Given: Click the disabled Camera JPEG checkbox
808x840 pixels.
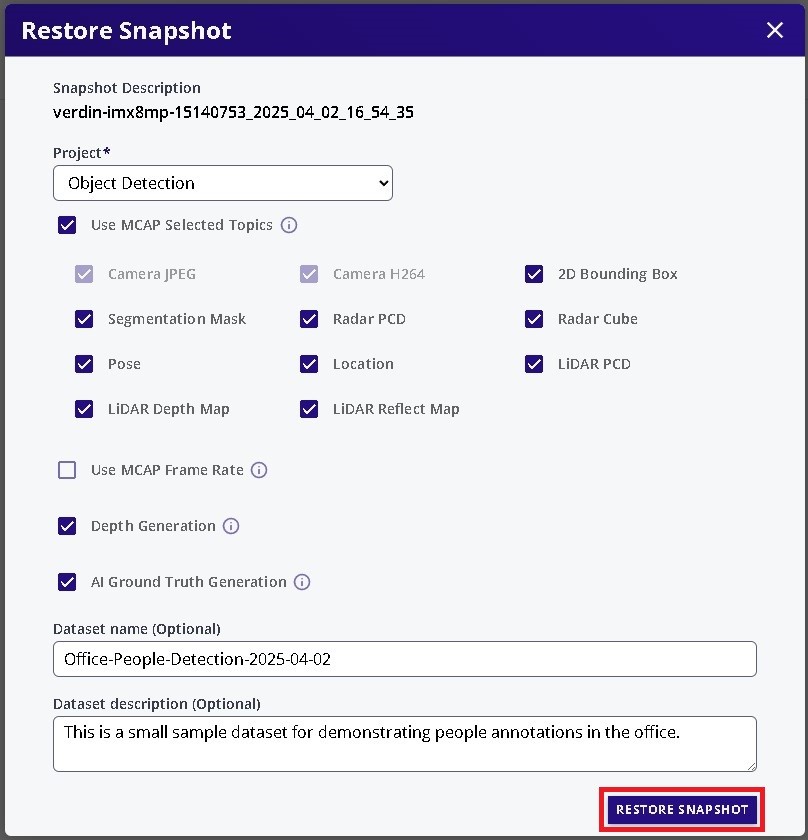Looking at the screenshot, I should [x=84, y=274].
